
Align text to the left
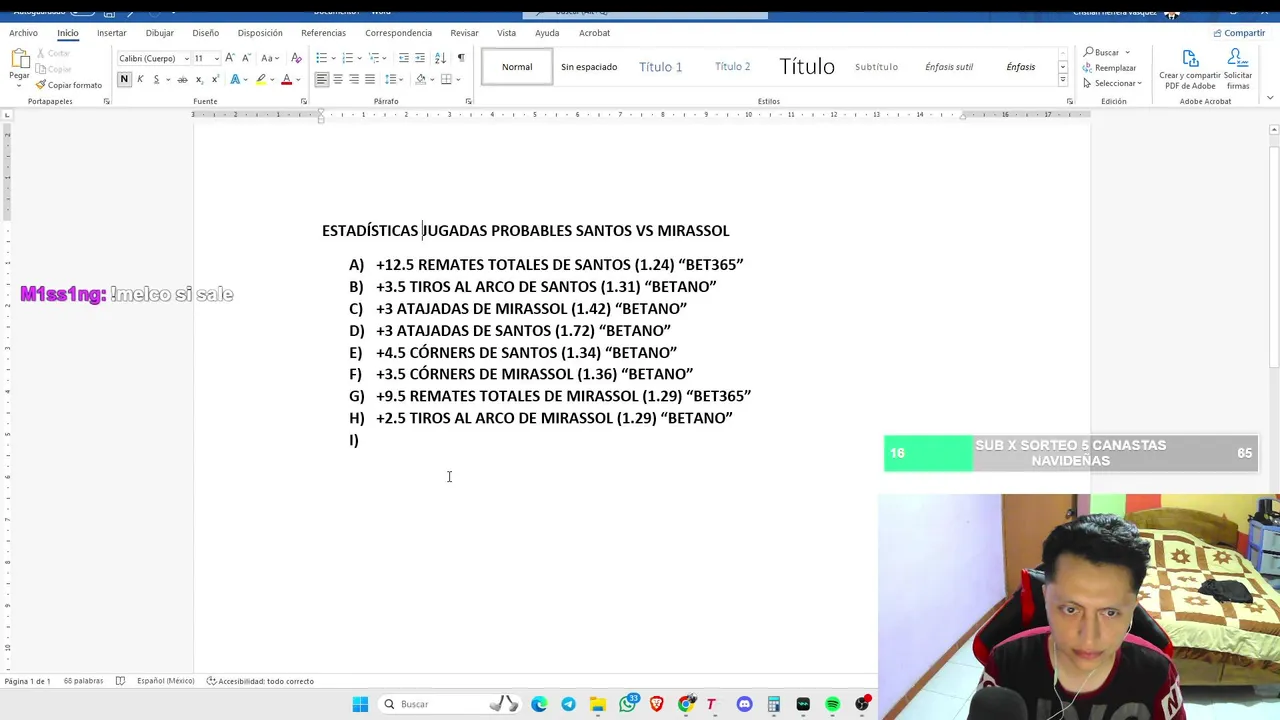[x=321, y=79]
